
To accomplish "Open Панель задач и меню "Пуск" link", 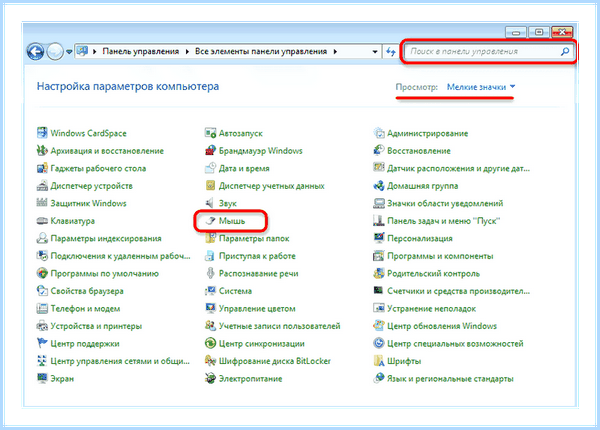I will tap(443, 221).
